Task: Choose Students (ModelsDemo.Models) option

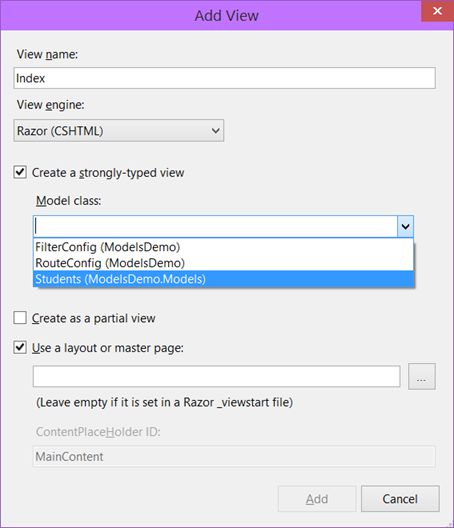Action: point(223,279)
